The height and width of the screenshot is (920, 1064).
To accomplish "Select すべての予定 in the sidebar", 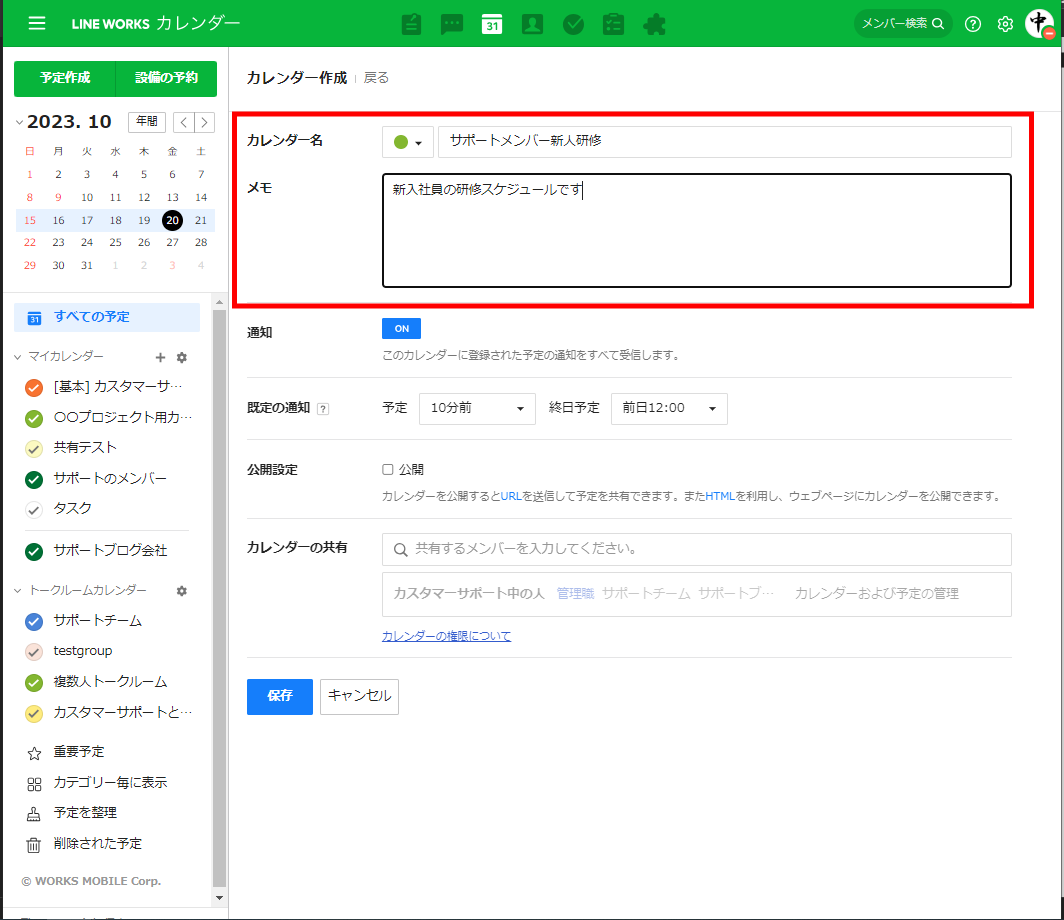I will pyautogui.click(x=91, y=317).
